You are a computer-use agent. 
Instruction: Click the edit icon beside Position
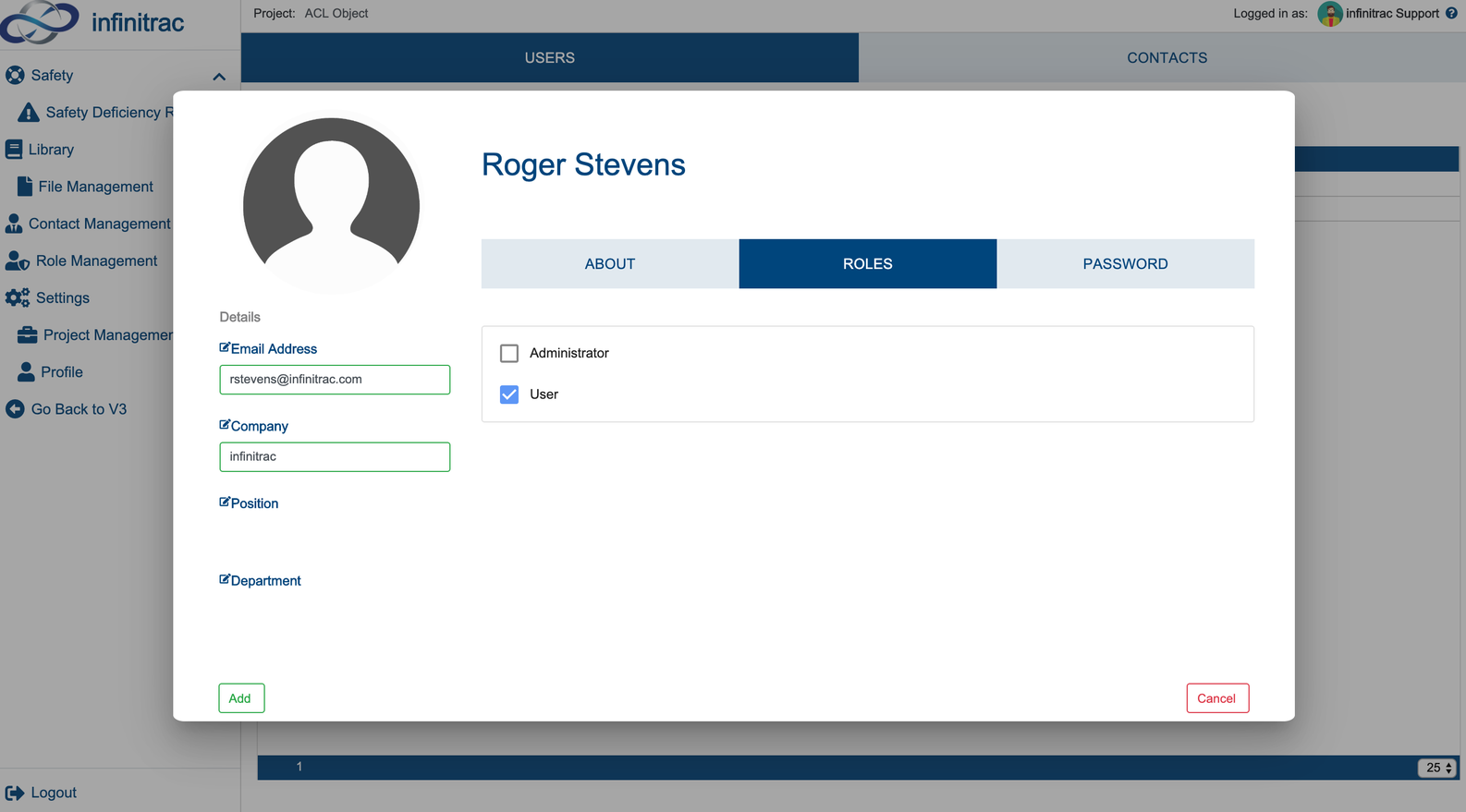224,502
